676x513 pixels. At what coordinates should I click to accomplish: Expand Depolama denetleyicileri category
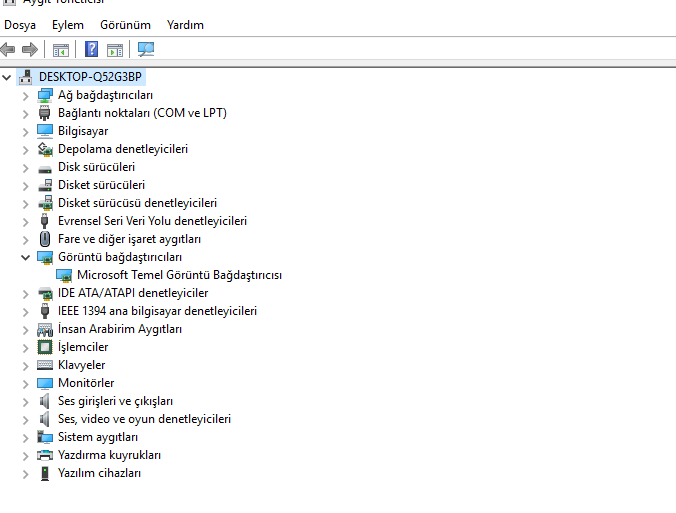[25, 150]
